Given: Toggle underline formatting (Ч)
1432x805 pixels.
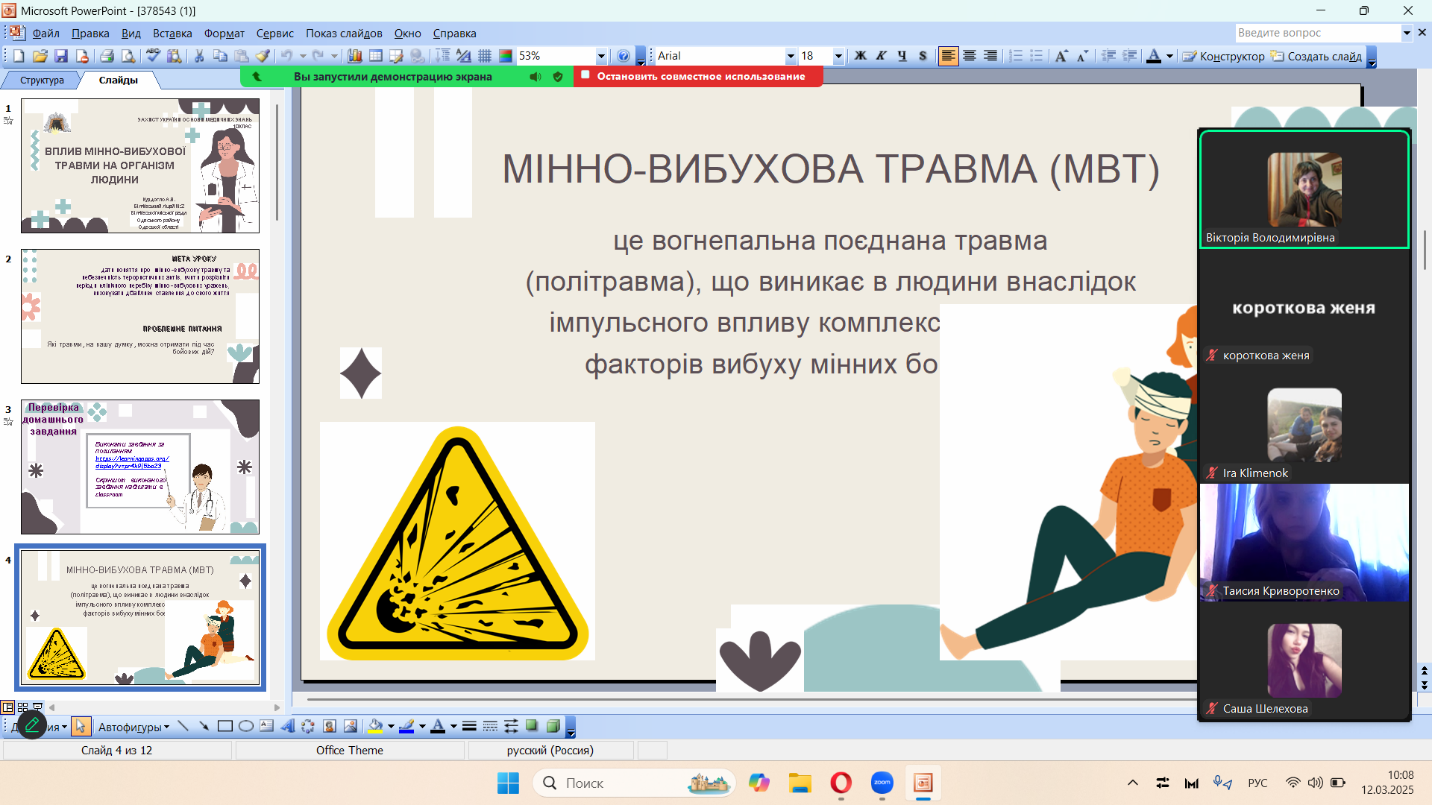Looking at the screenshot, I should point(902,56).
